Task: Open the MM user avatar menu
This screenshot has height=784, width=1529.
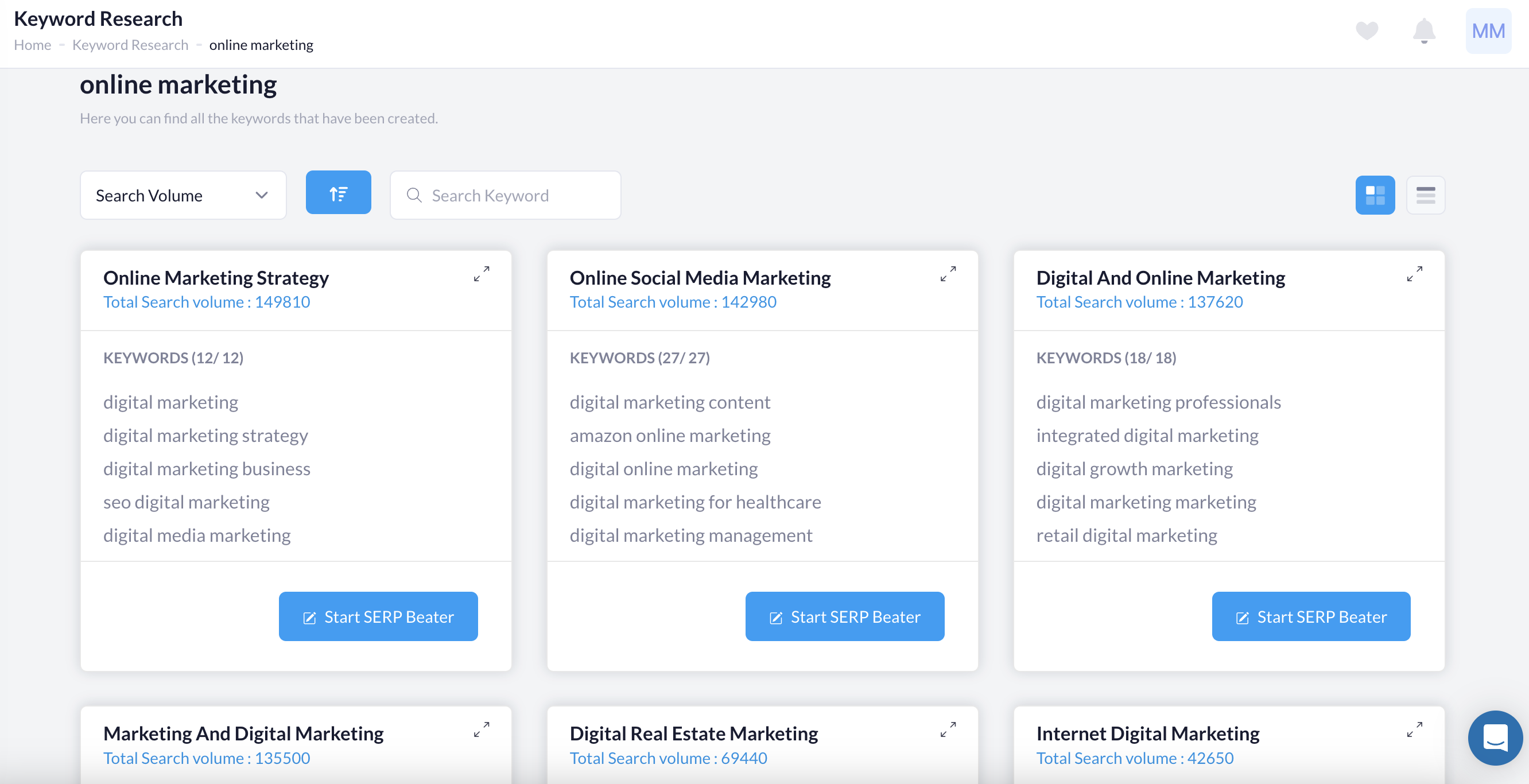Action: tap(1488, 31)
